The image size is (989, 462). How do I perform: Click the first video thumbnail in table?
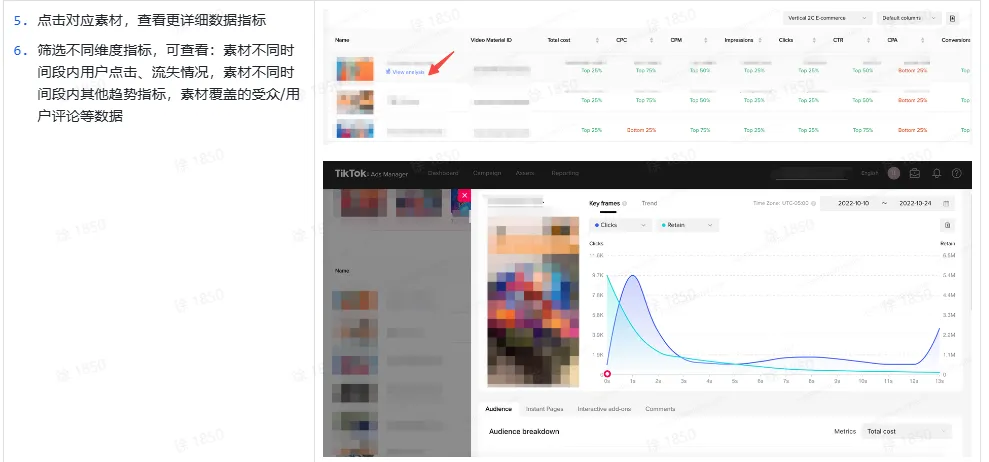(x=354, y=69)
